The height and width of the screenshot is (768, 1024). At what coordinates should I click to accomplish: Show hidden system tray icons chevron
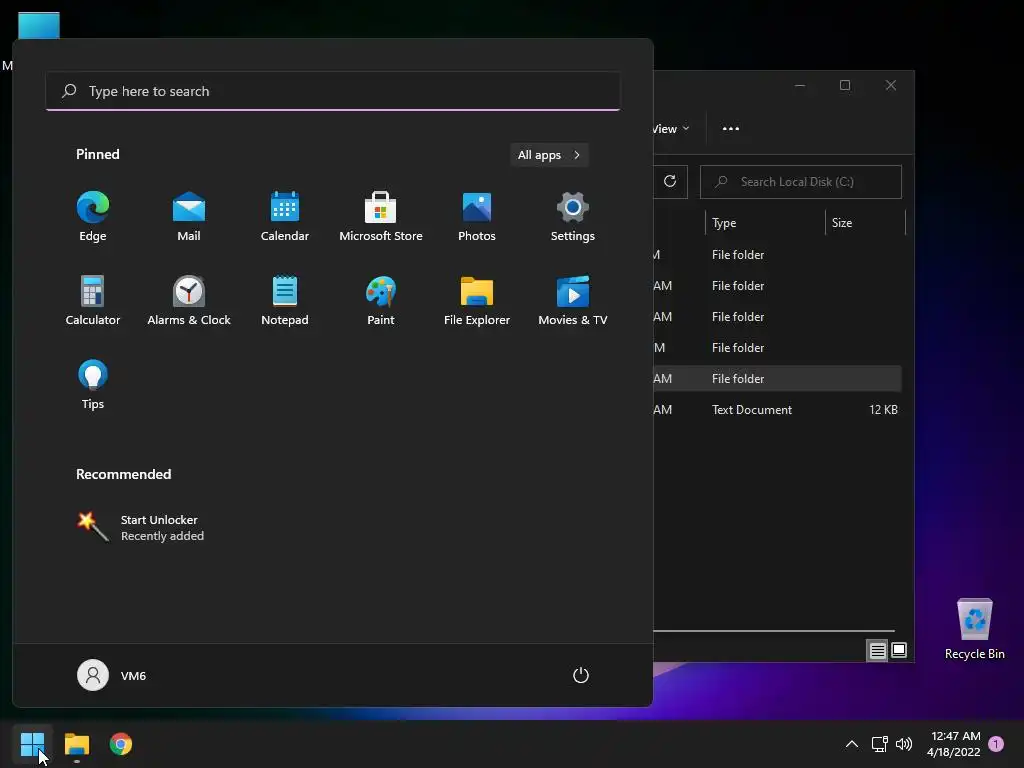point(852,744)
